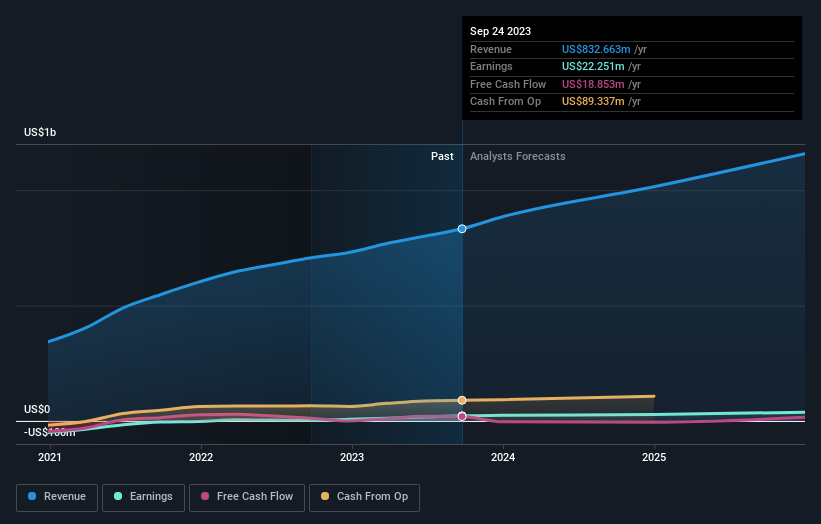Image resolution: width=821 pixels, height=524 pixels.
Task: Click the Earnings row label in tooltip
Action: pyautogui.click(x=491, y=66)
